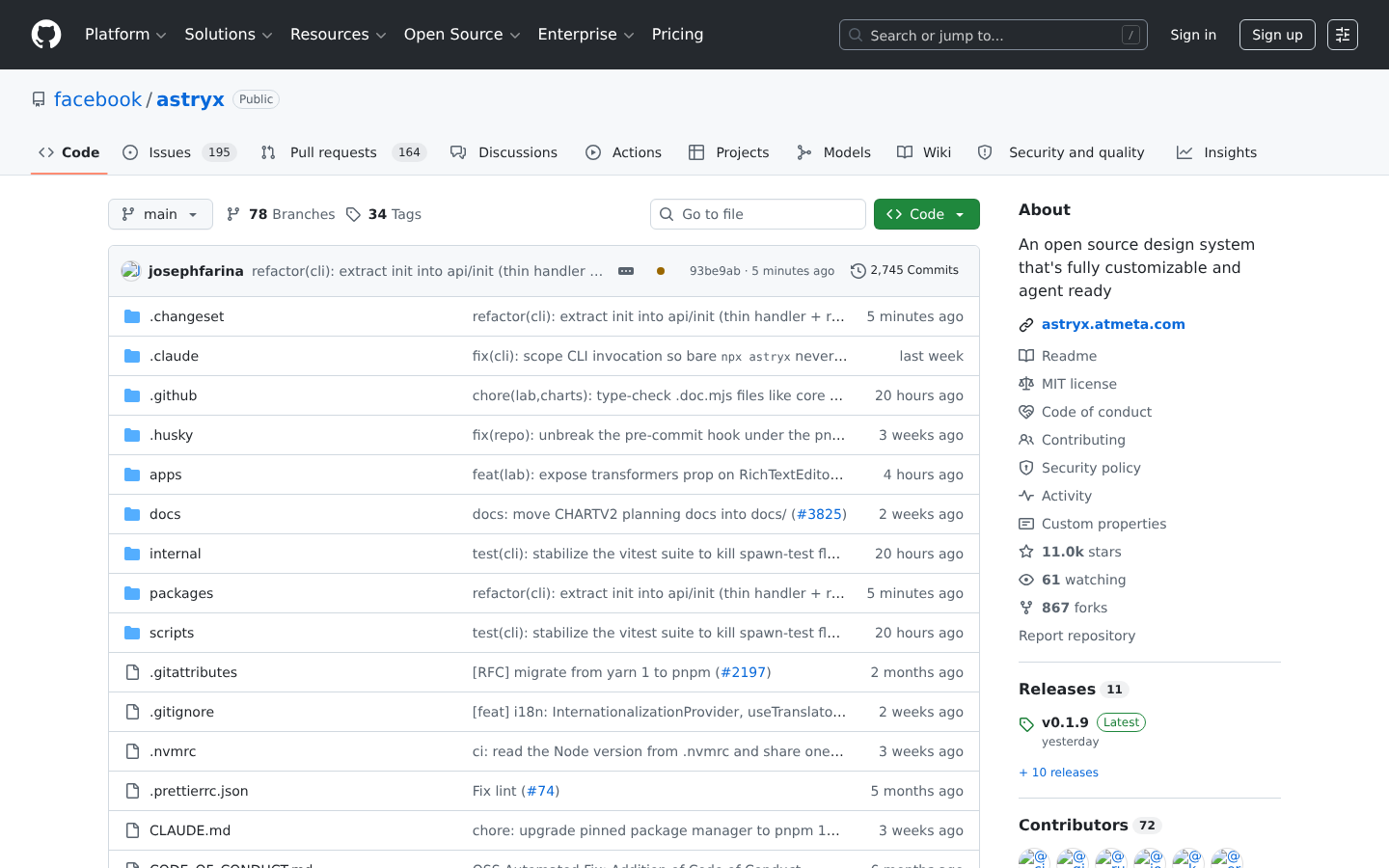Expand the Resources menu
The image size is (1389, 868).
[338, 35]
